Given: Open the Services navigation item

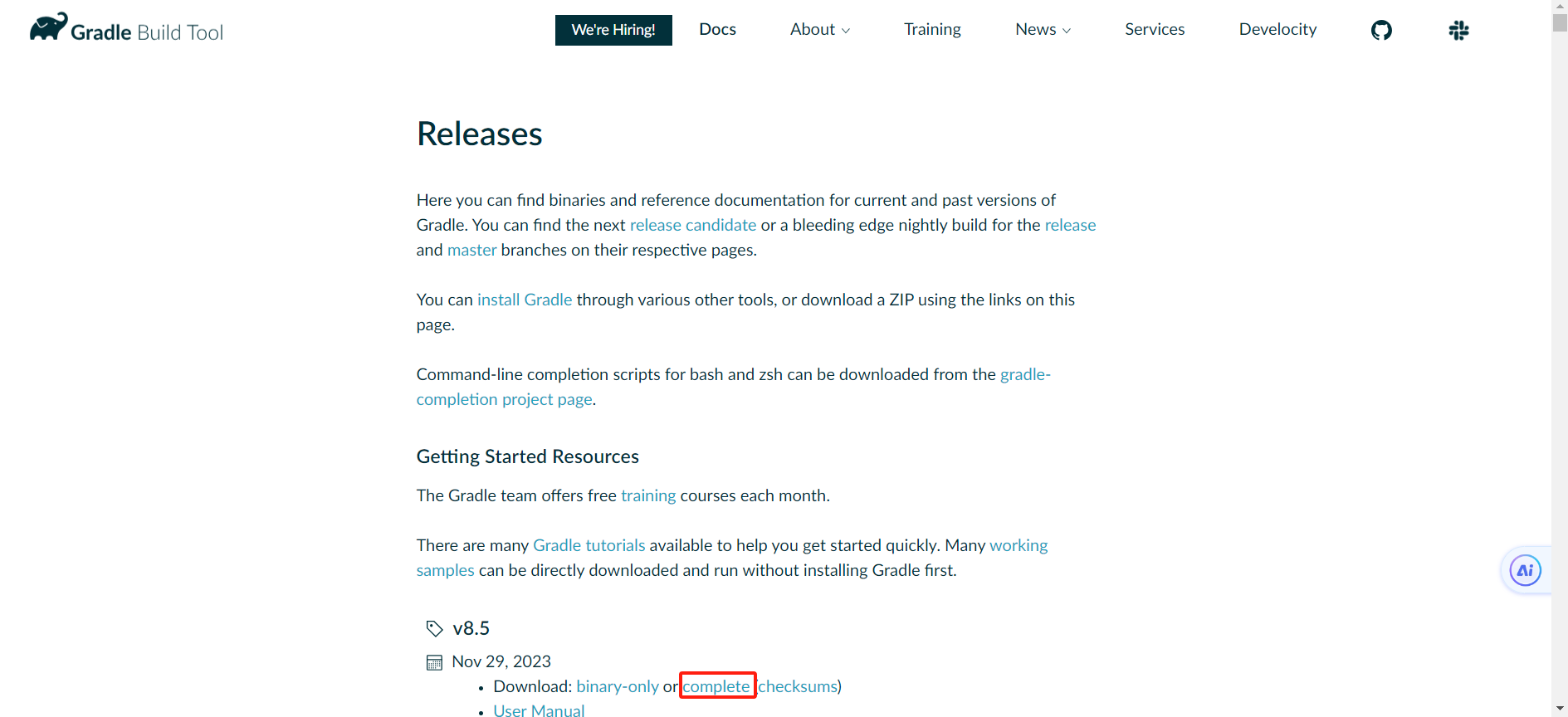Looking at the screenshot, I should 1154,30.
